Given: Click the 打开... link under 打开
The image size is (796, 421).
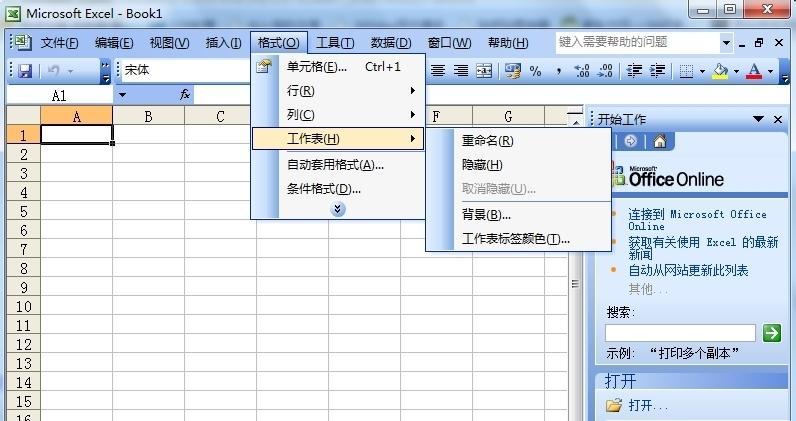Looking at the screenshot, I should point(648,405).
